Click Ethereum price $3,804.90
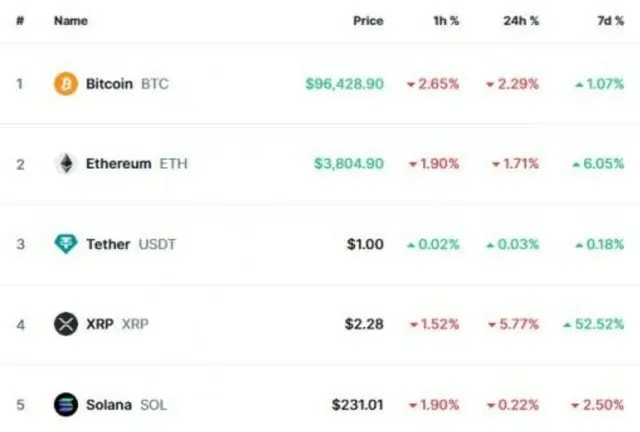The image size is (640, 432). click(x=349, y=164)
